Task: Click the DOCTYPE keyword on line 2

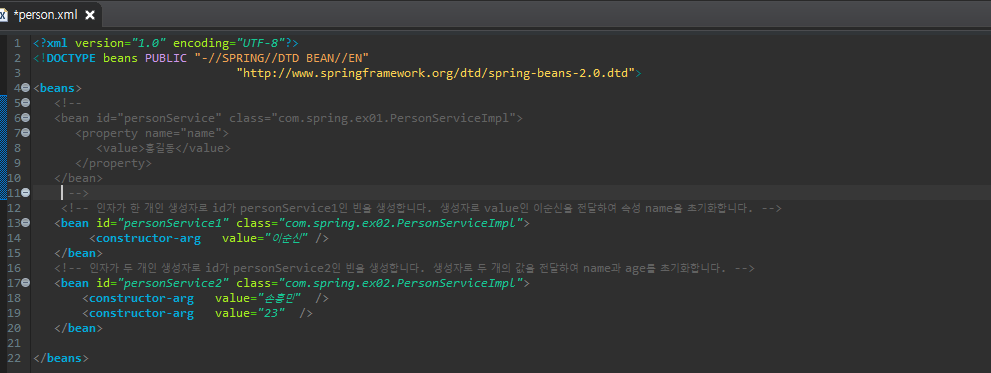Action: pyautogui.click(x=72, y=58)
